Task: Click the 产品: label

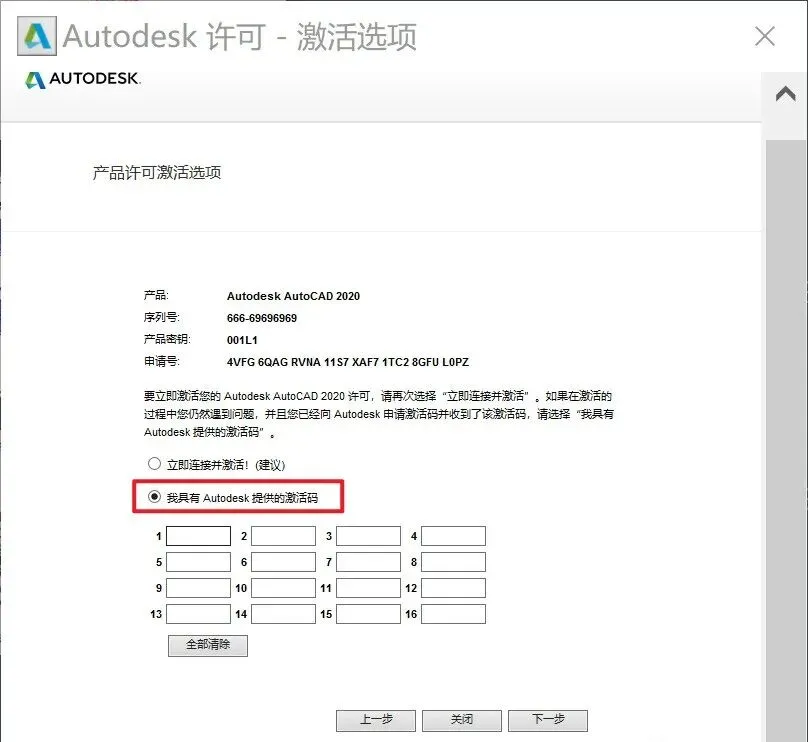Action: pyautogui.click(x=156, y=295)
